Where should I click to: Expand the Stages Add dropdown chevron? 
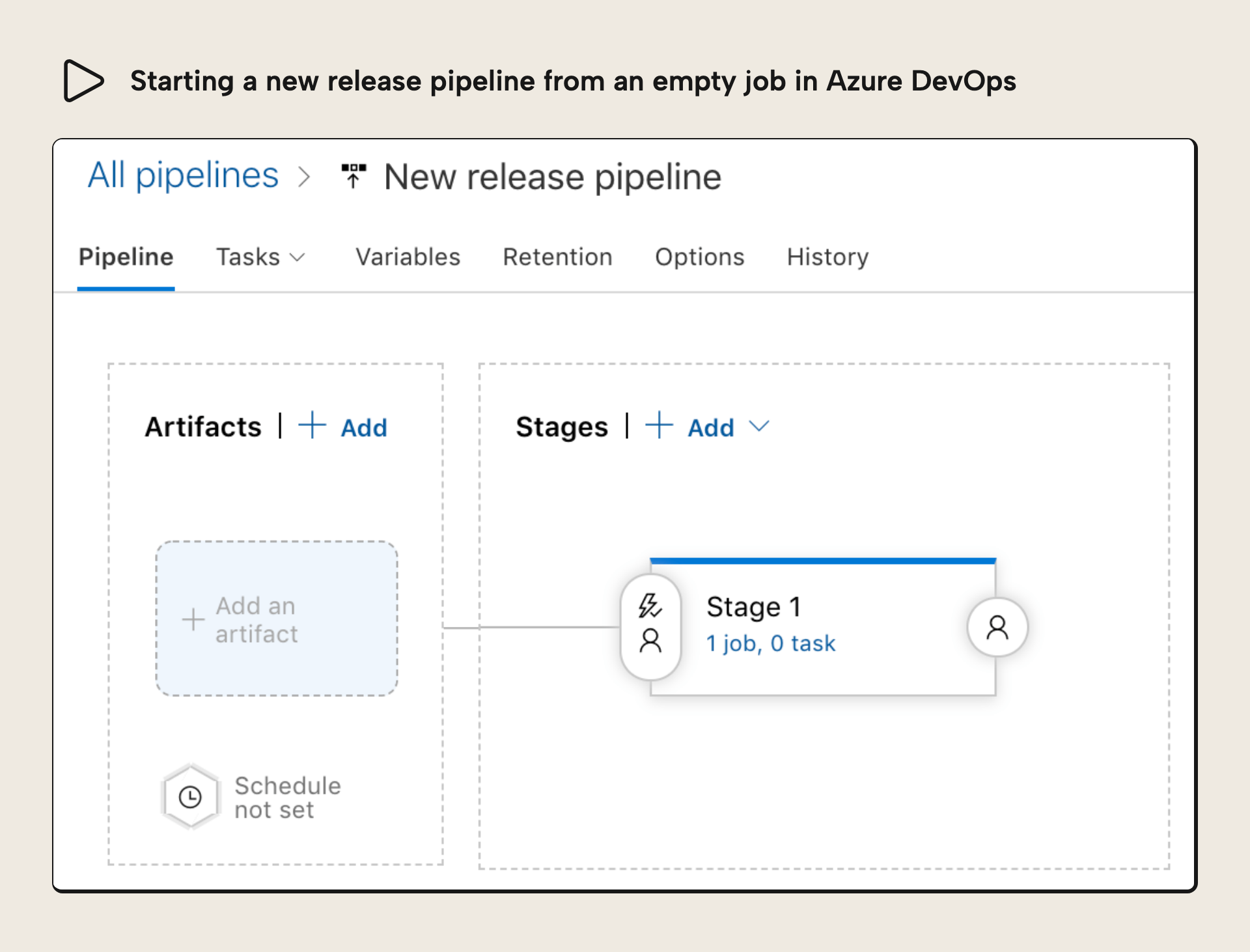(x=759, y=427)
